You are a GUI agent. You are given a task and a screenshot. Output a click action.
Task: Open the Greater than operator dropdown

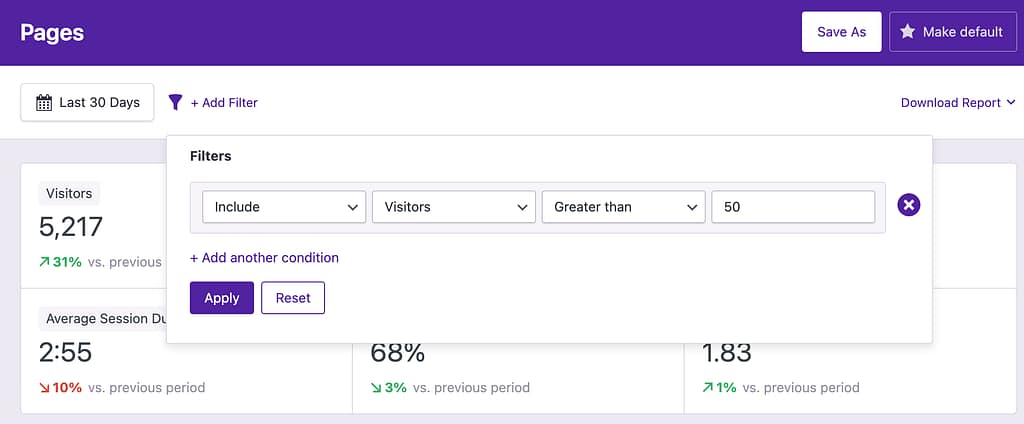pyautogui.click(x=624, y=207)
